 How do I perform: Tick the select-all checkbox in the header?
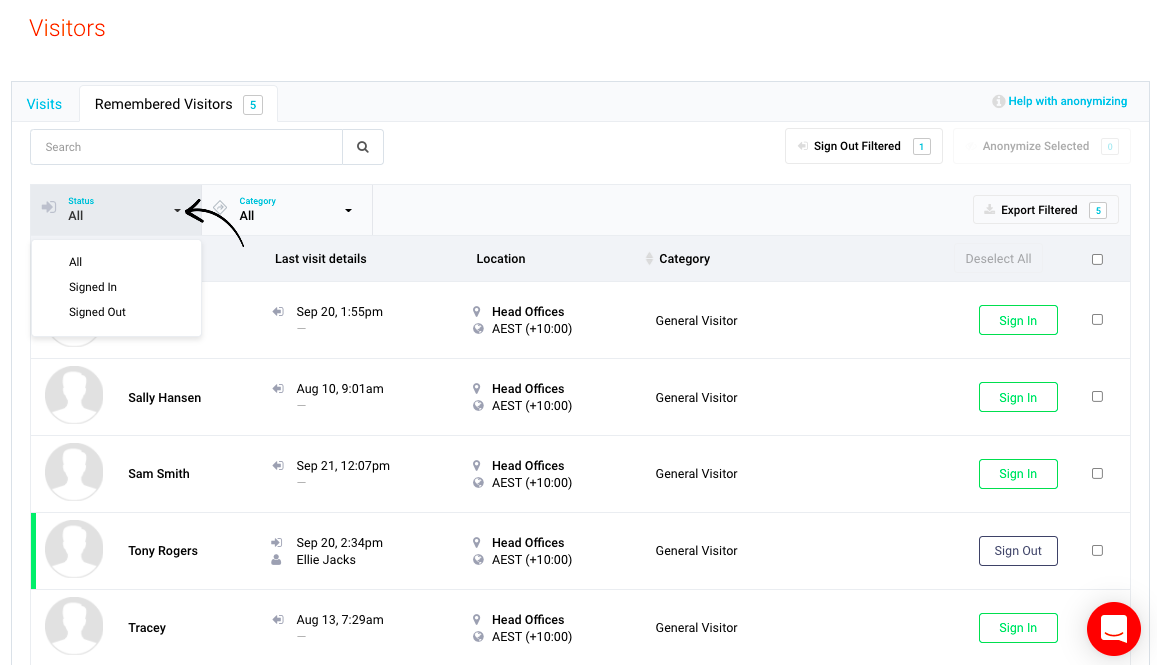click(1097, 259)
